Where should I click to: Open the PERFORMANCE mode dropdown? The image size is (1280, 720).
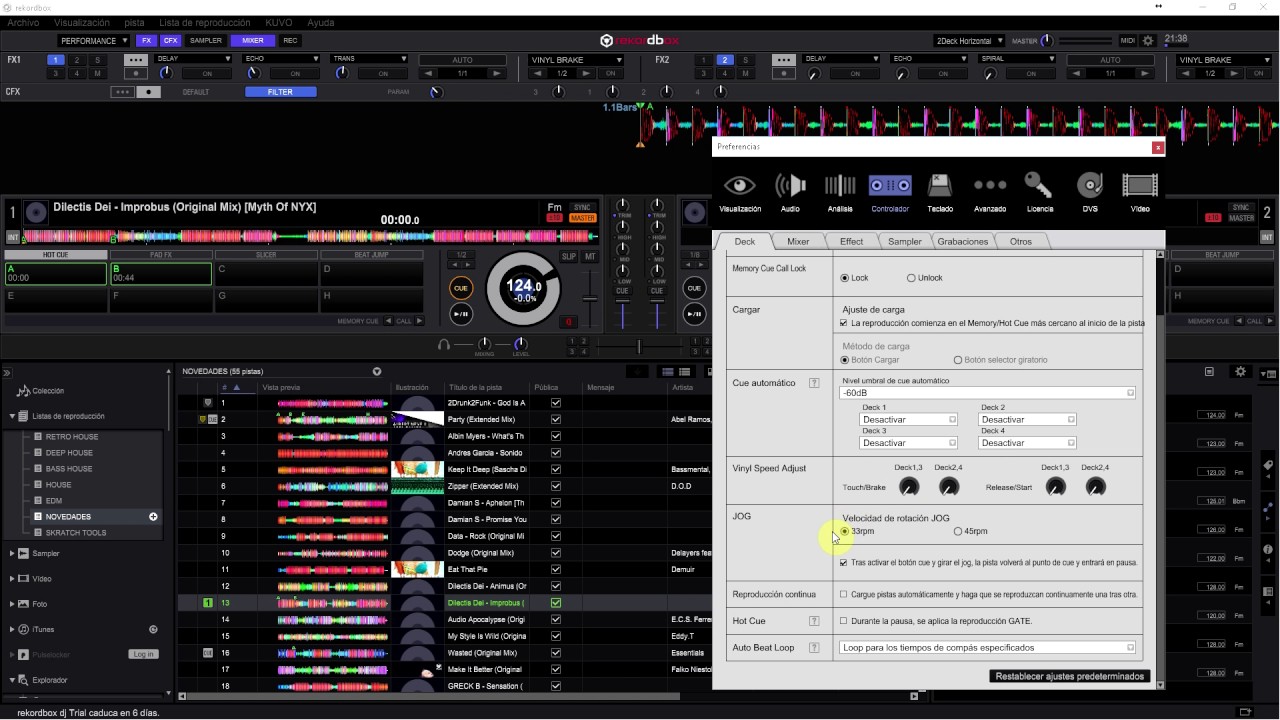pyautogui.click(x=93, y=41)
